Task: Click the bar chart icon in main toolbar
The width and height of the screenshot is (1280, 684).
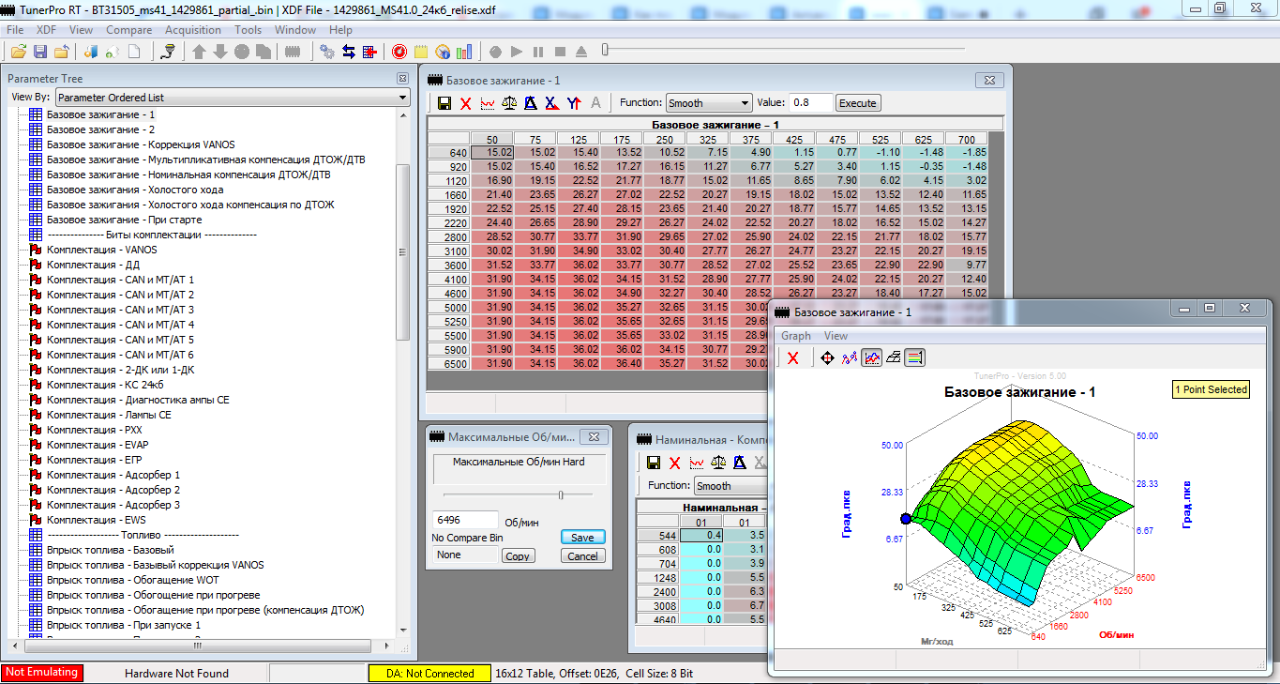Action: point(463,51)
